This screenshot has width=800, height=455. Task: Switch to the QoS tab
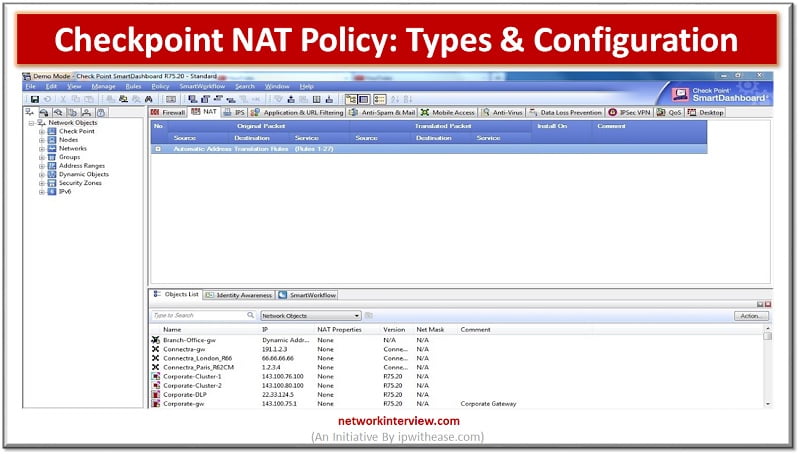(669, 112)
